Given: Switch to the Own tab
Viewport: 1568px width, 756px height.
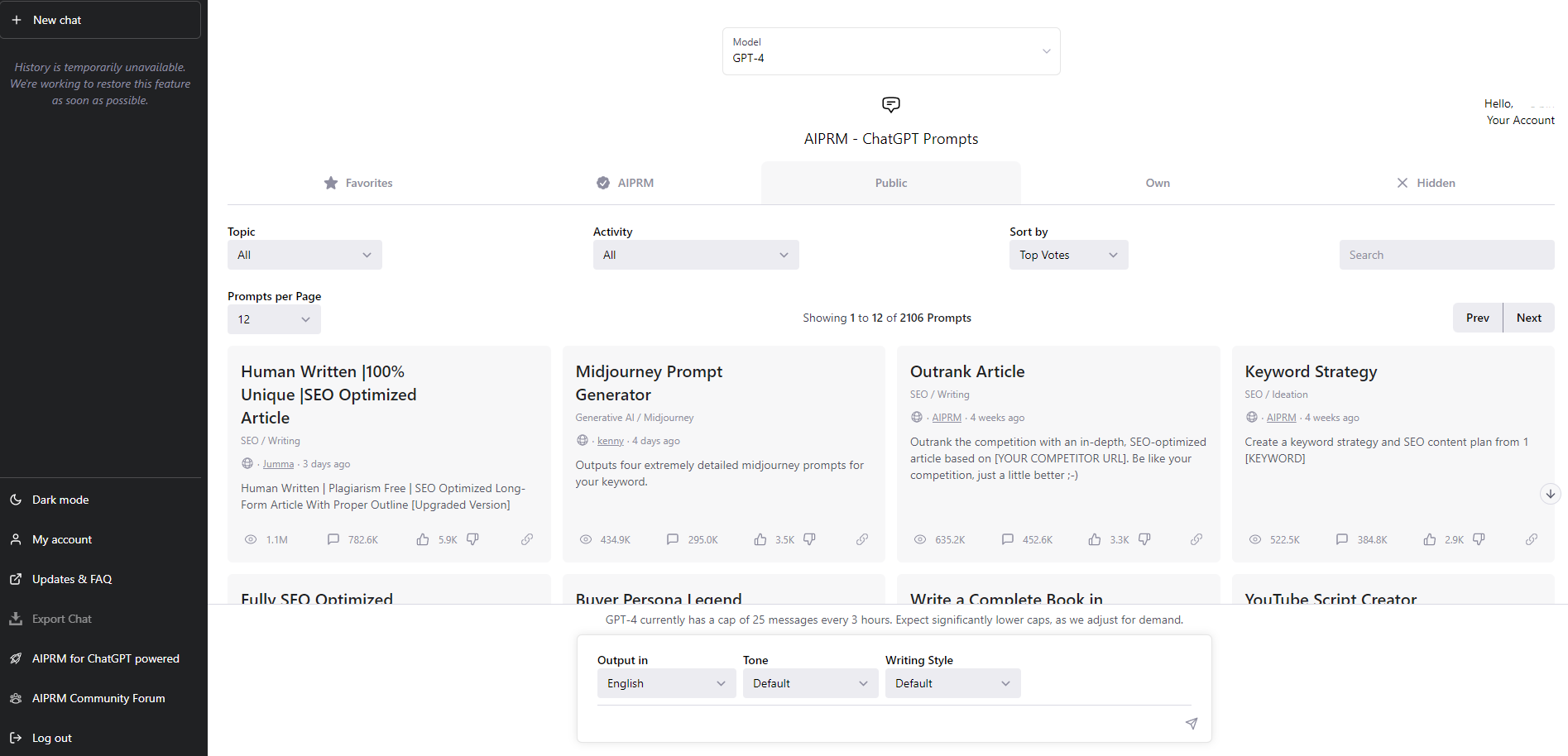Looking at the screenshot, I should tap(1158, 183).
